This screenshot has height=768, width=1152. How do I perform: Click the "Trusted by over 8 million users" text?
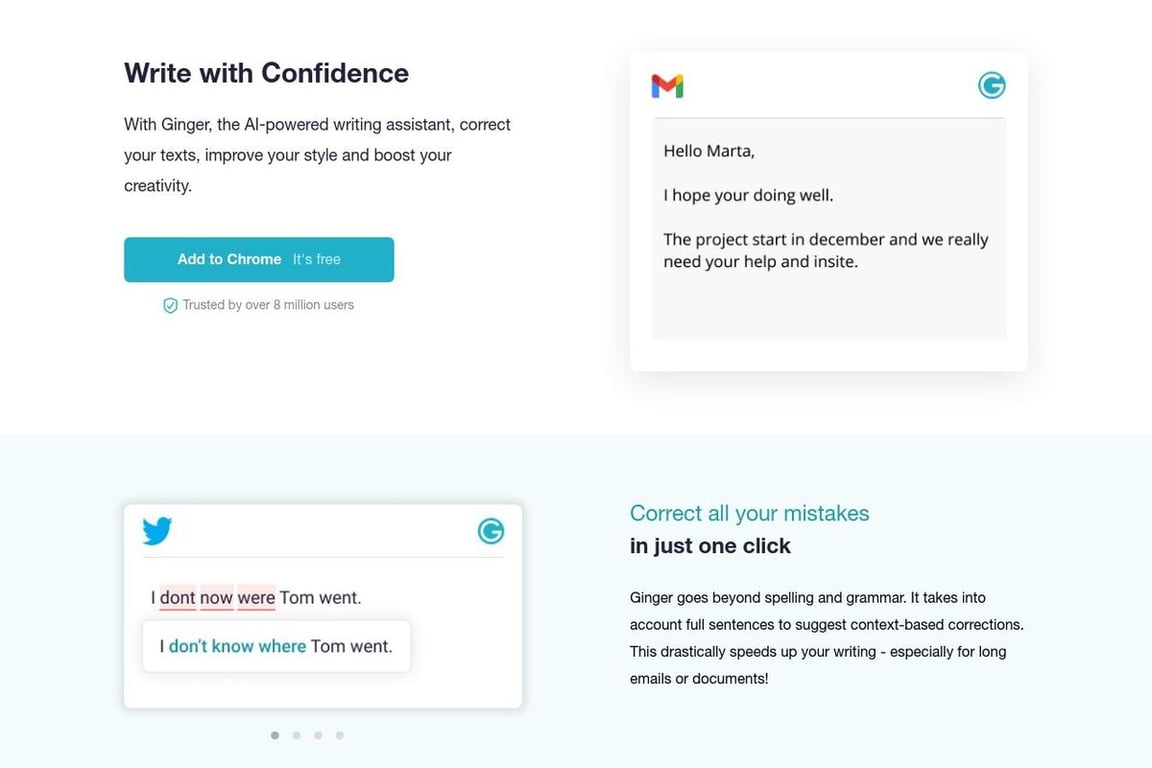click(x=268, y=305)
